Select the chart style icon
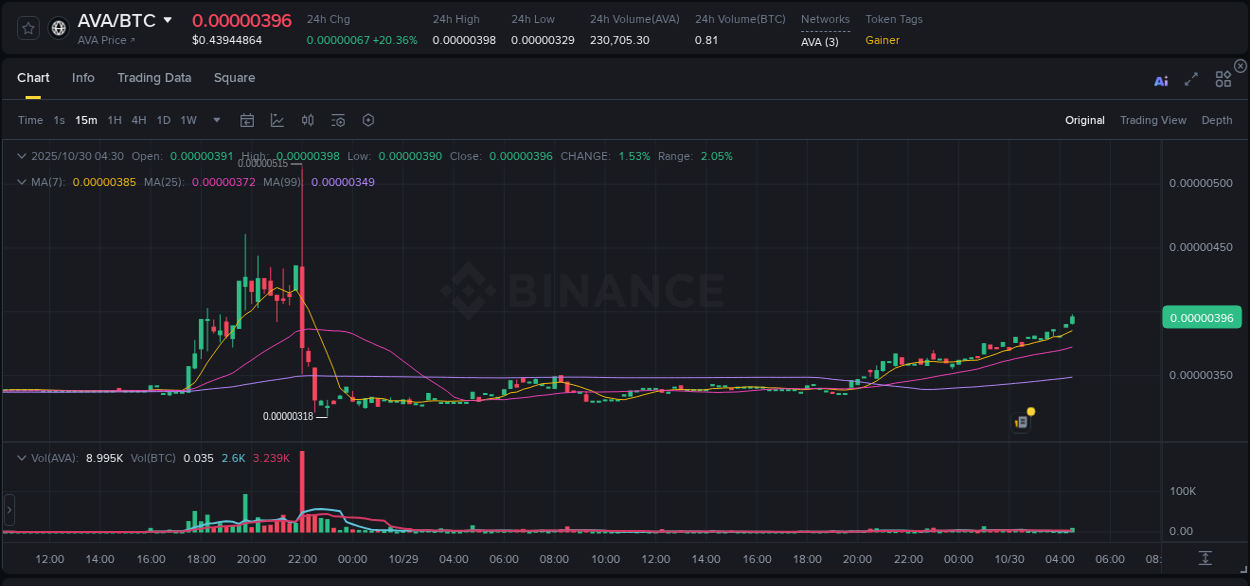The image size is (1250, 586). click(x=277, y=120)
